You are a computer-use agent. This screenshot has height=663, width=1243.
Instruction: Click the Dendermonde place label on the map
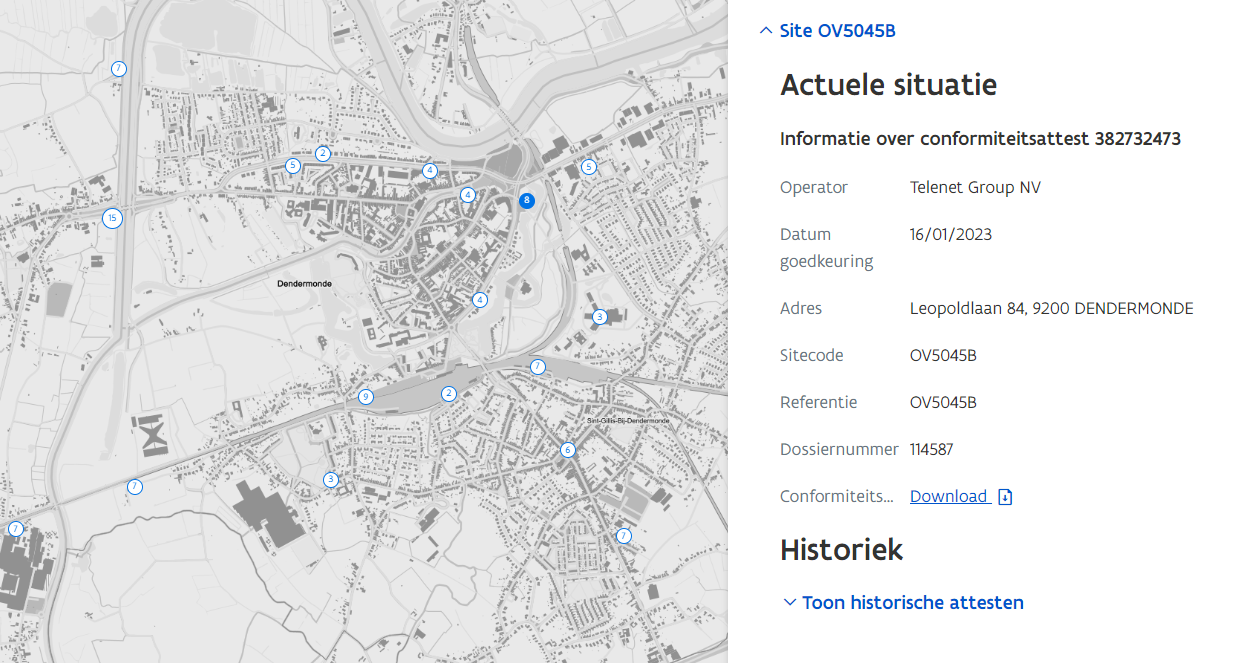[x=304, y=284]
